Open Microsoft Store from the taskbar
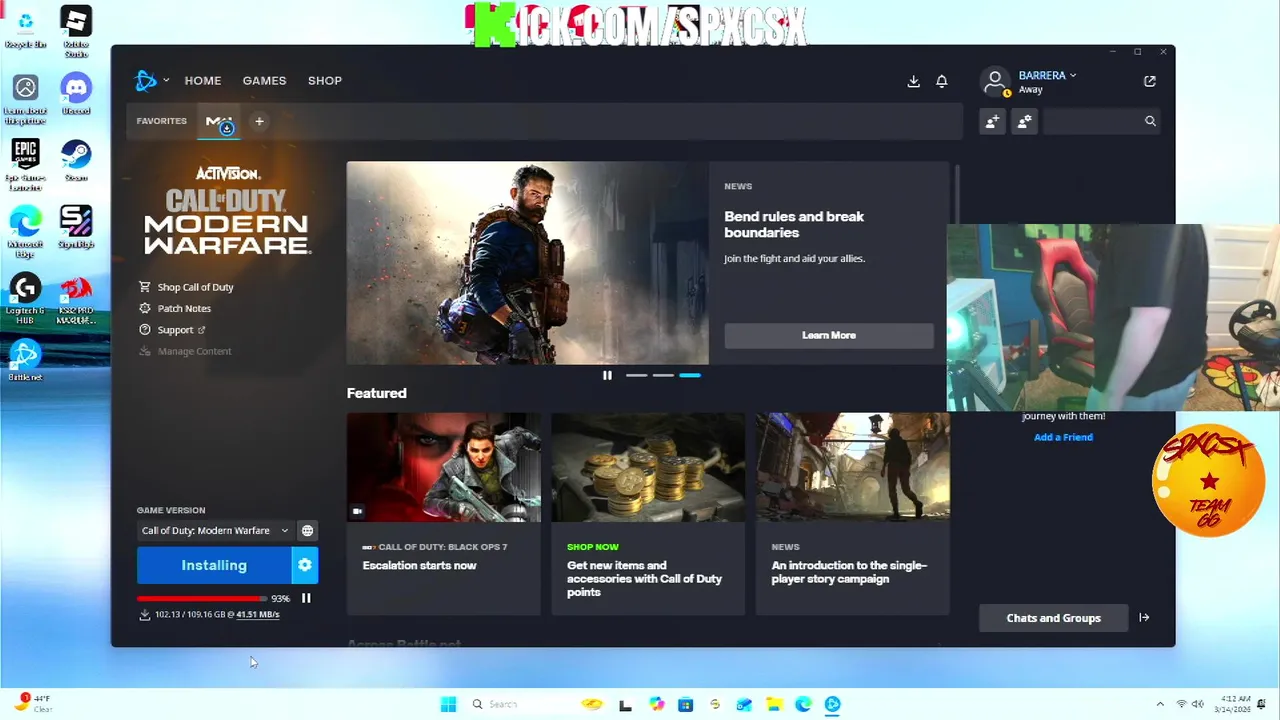Screen dimensions: 1280x720 [x=685, y=704]
